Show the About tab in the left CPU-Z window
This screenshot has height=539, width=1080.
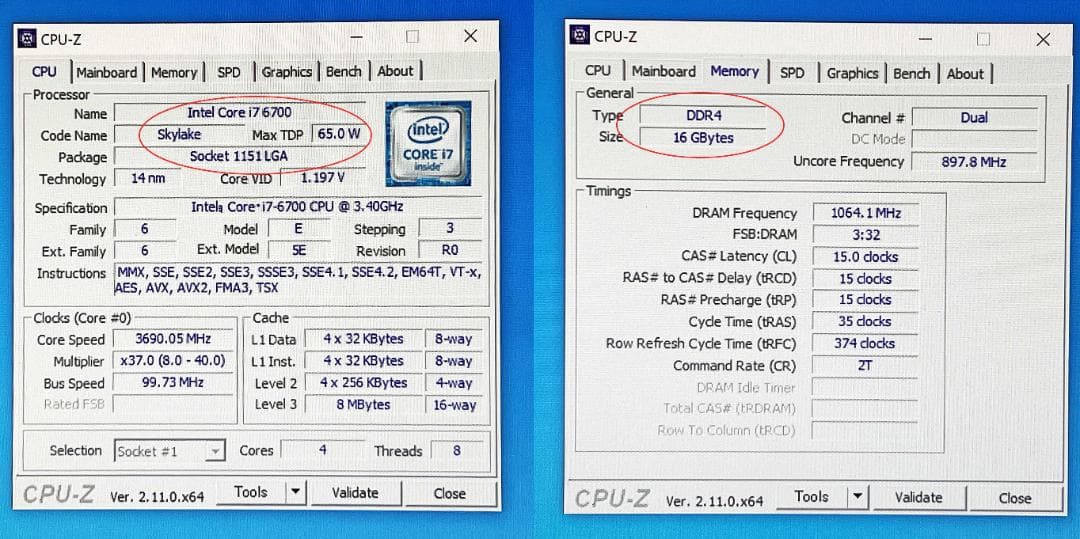pyautogui.click(x=395, y=71)
